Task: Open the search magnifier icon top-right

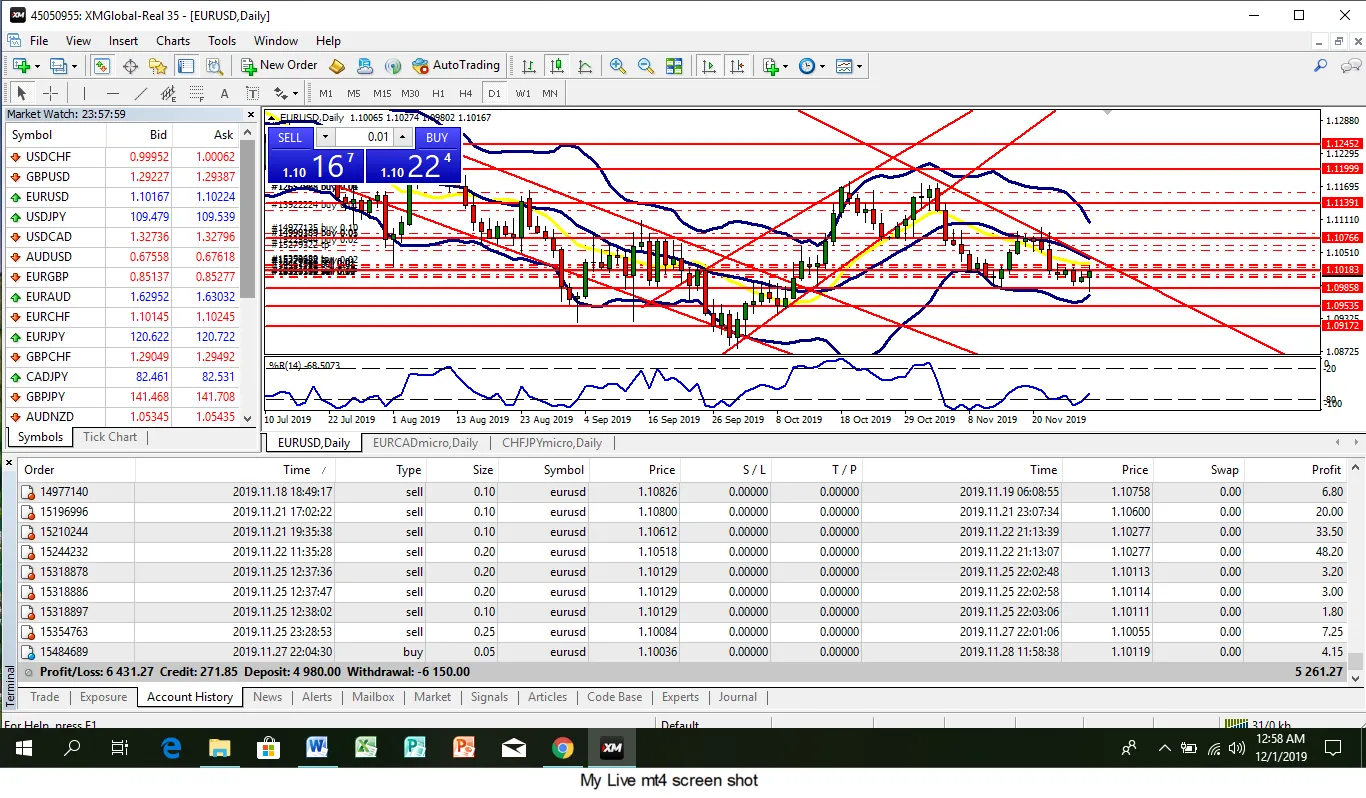Action: click(x=1320, y=66)
